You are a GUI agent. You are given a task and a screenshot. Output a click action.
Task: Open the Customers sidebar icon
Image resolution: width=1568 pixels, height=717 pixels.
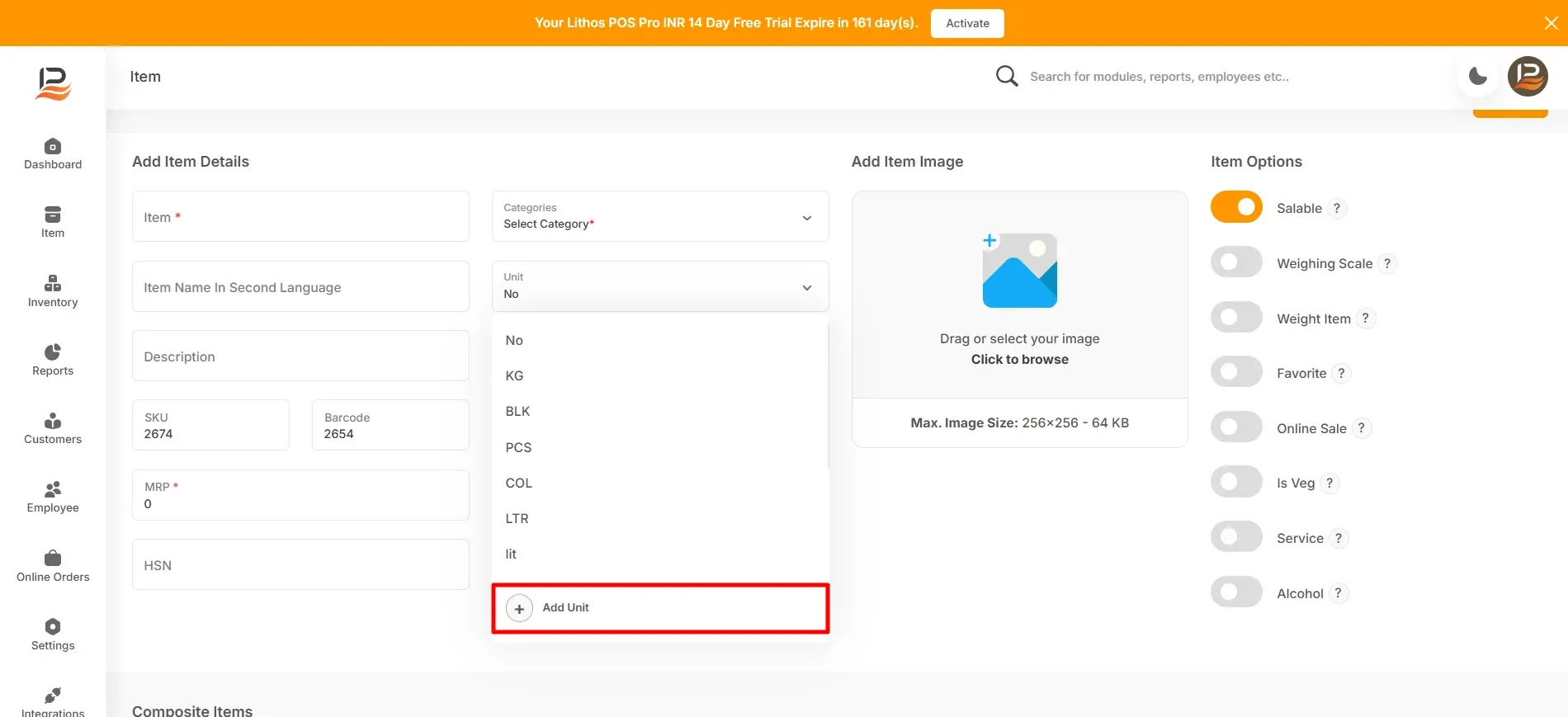[x=53, y=421]
